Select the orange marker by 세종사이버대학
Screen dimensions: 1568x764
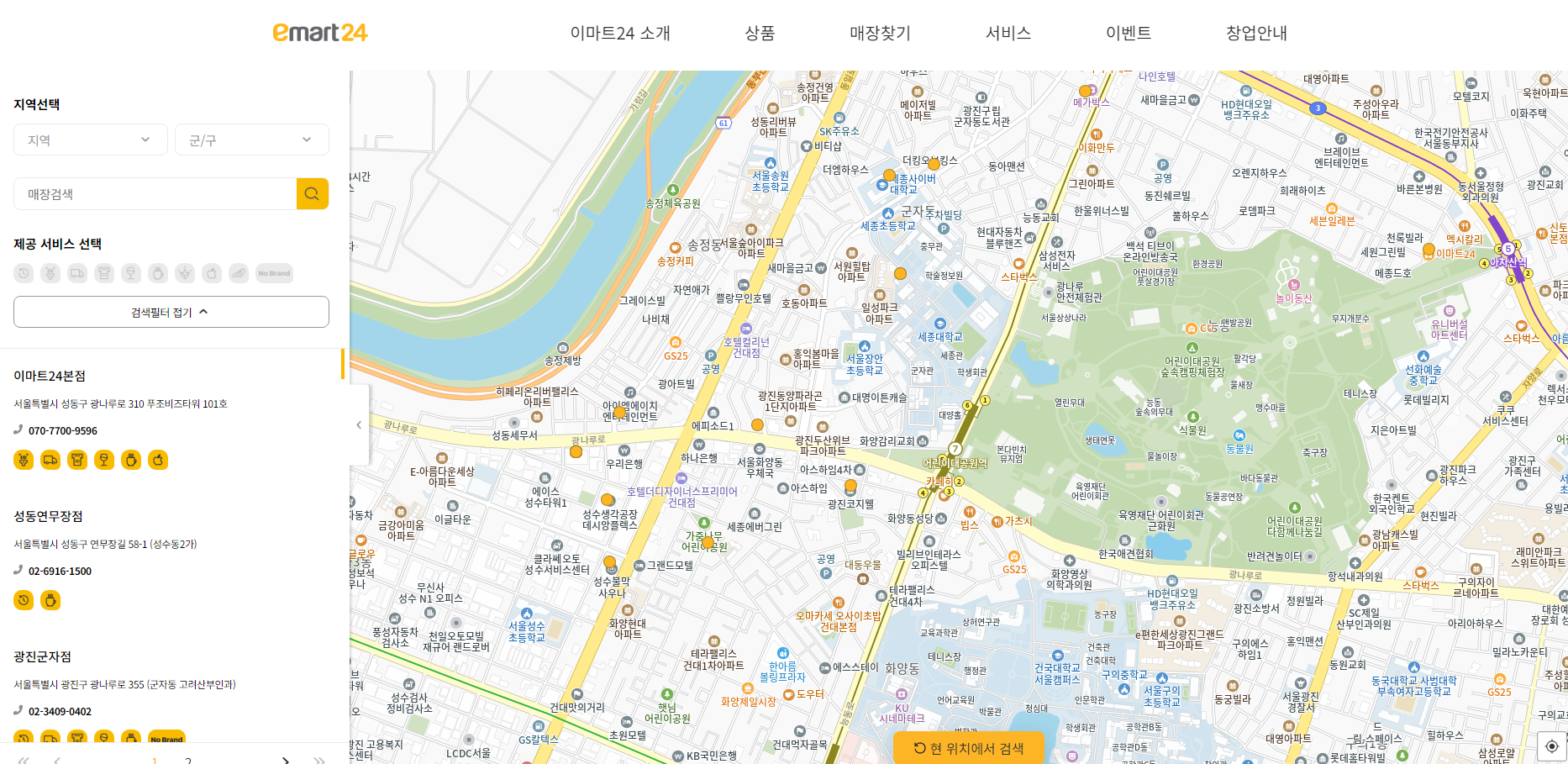(889, 176)
